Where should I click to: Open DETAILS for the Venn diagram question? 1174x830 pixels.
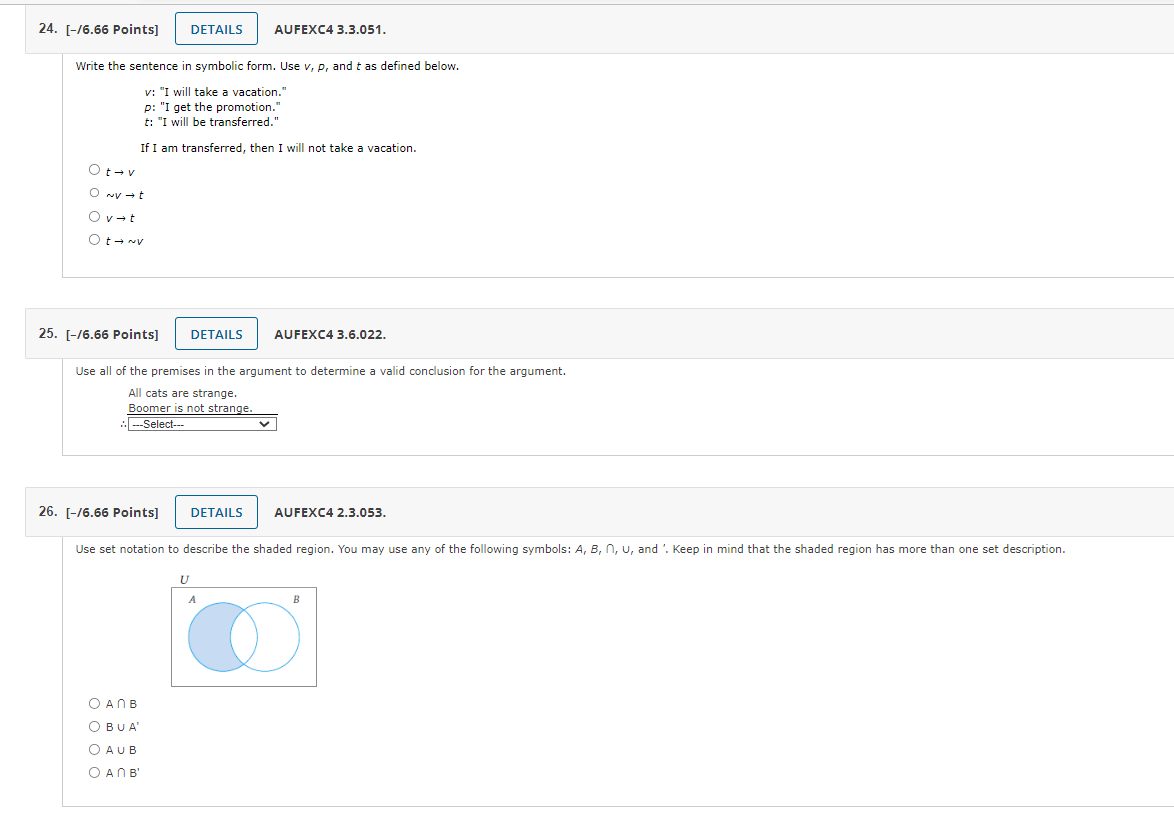[x=216, y=511]
